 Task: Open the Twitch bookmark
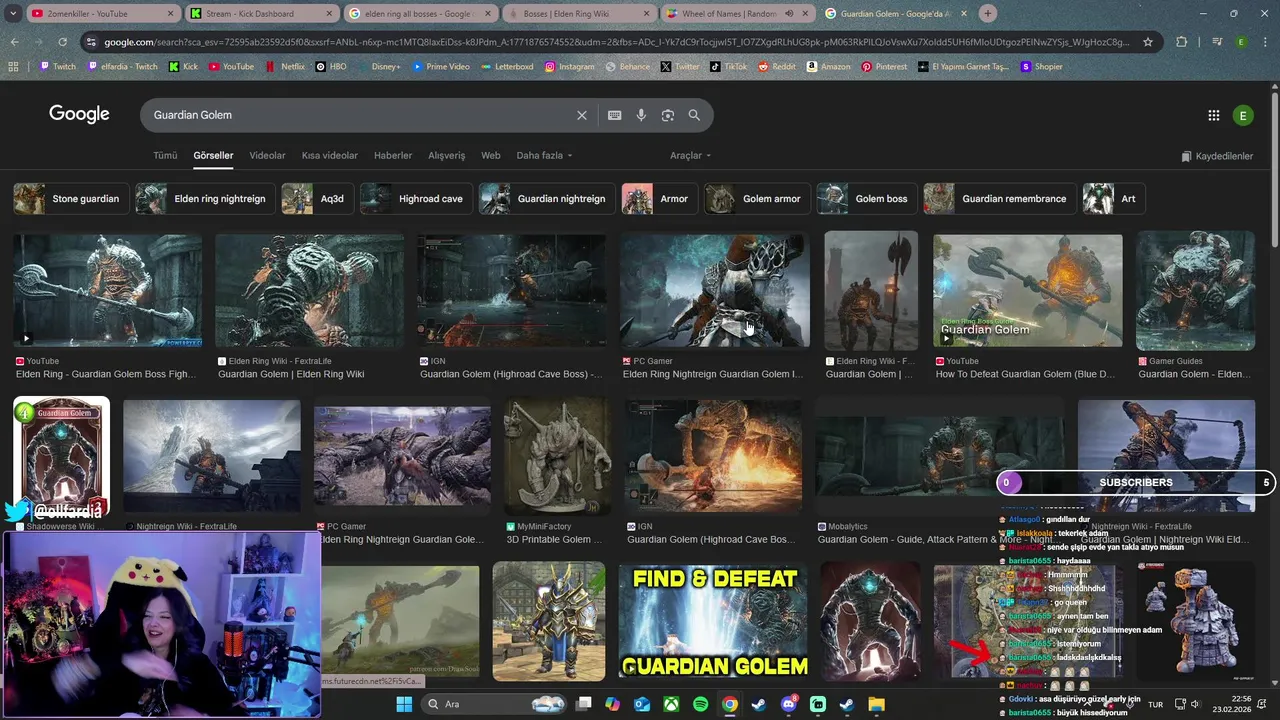[x=57, y=66]
